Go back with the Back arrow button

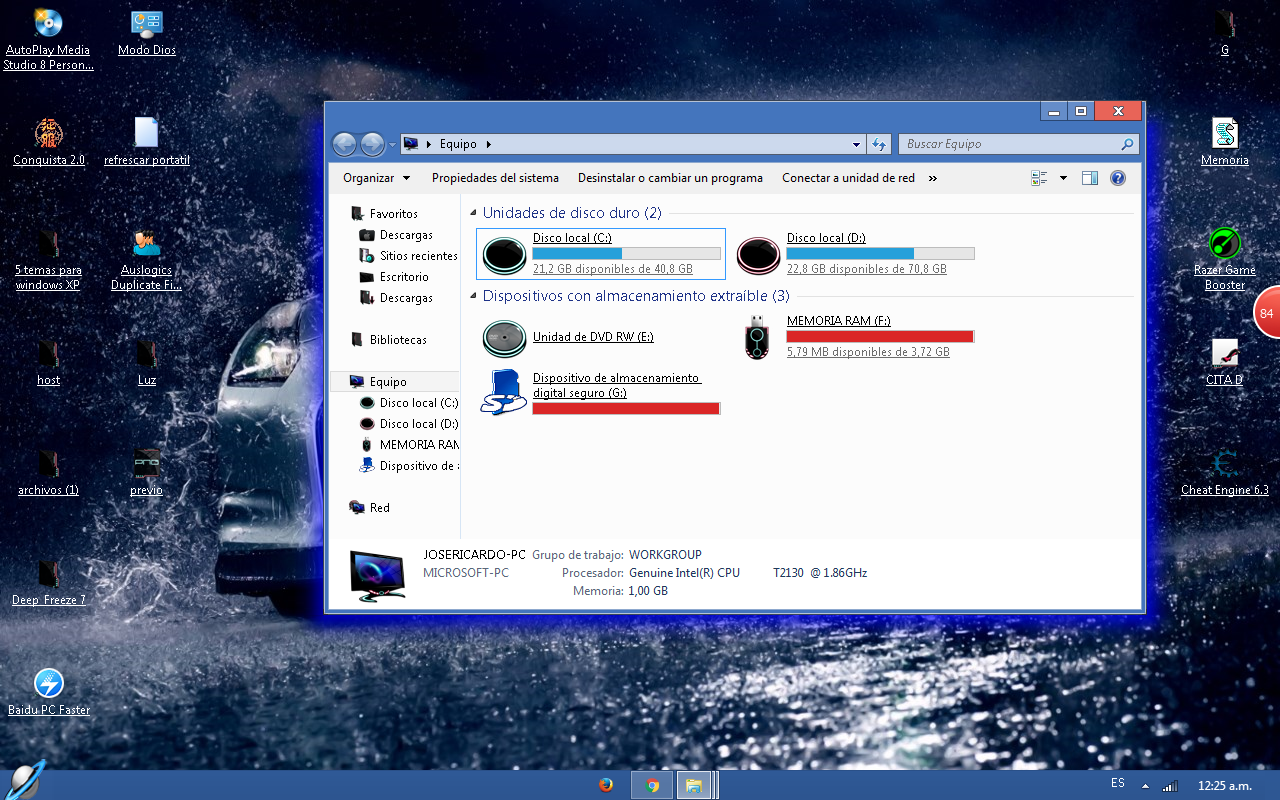[x=344, y=144]
